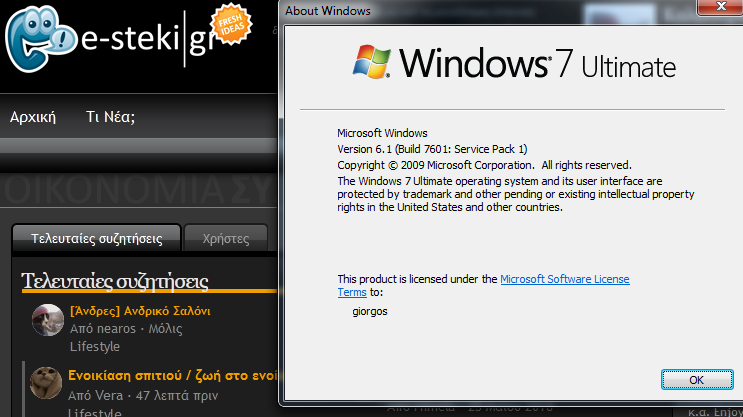The image size is (743, 417).
Task: Click the Fresh Ideas orange badge
Action: click(231, 24)
